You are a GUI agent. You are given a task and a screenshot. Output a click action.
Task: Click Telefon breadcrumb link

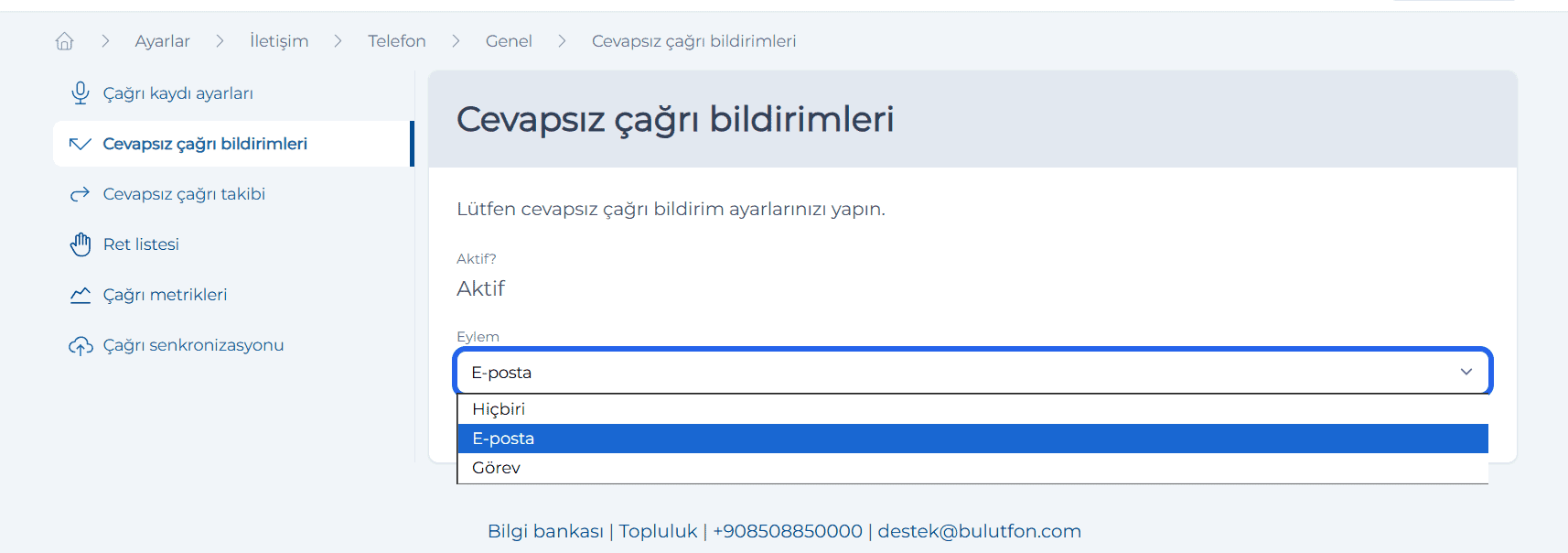[397, 41]
